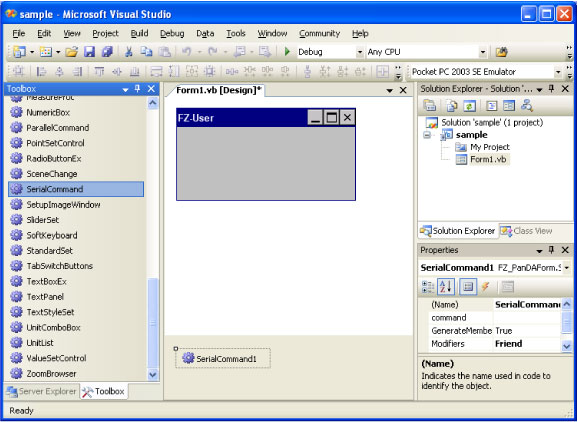578x422 pixels.
Task: Click the Save floppy disk icon
Action: click(x=90, y=52)
